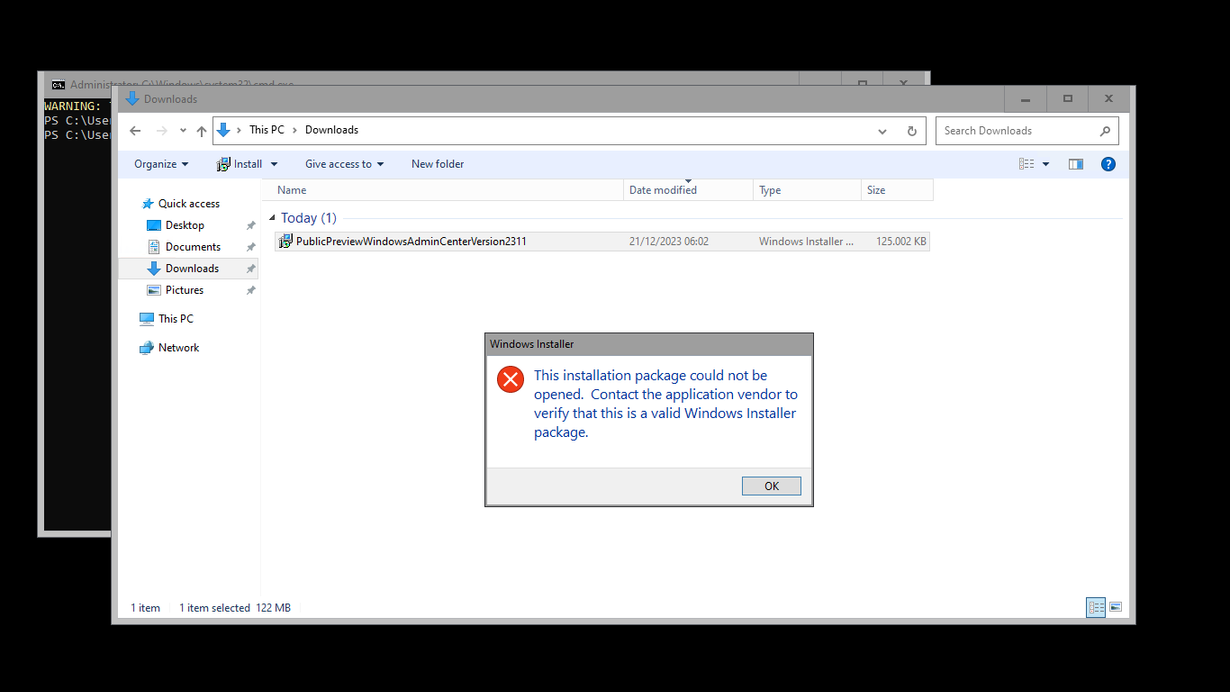Open the recent locations dropdown arrow

[183, 131]
